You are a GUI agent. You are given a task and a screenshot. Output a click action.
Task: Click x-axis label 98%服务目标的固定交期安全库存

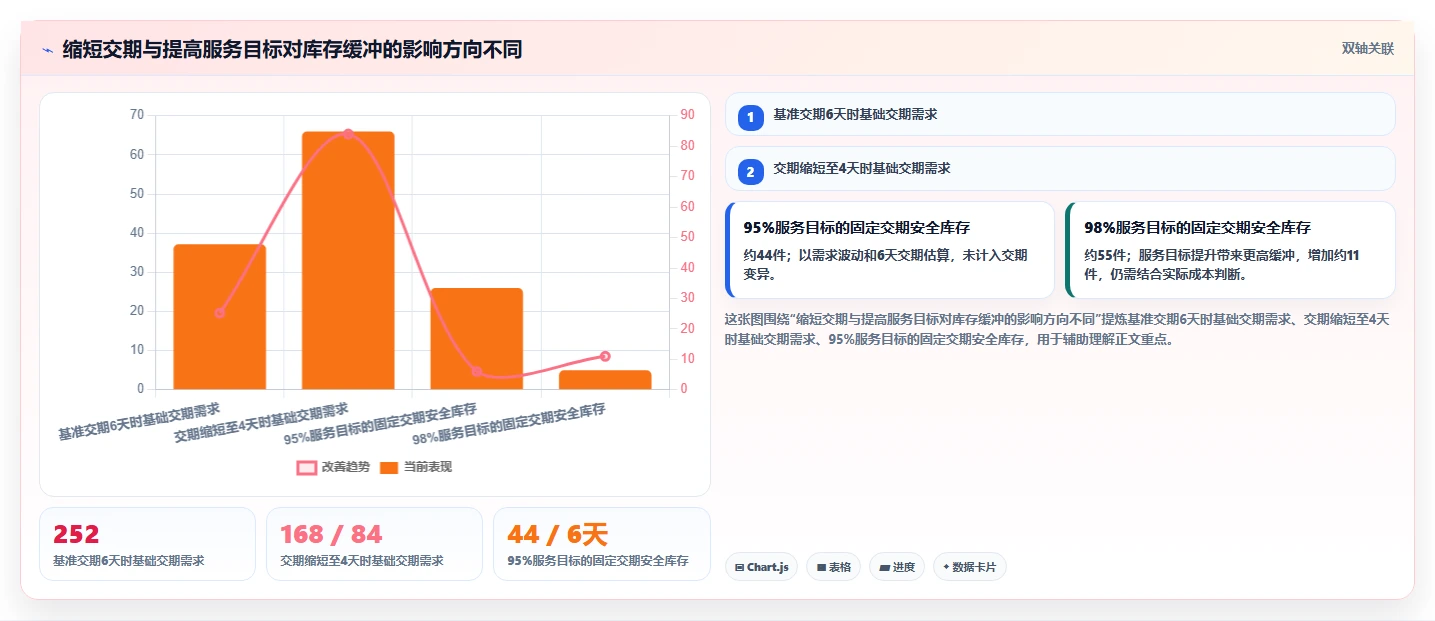(508, 424)
